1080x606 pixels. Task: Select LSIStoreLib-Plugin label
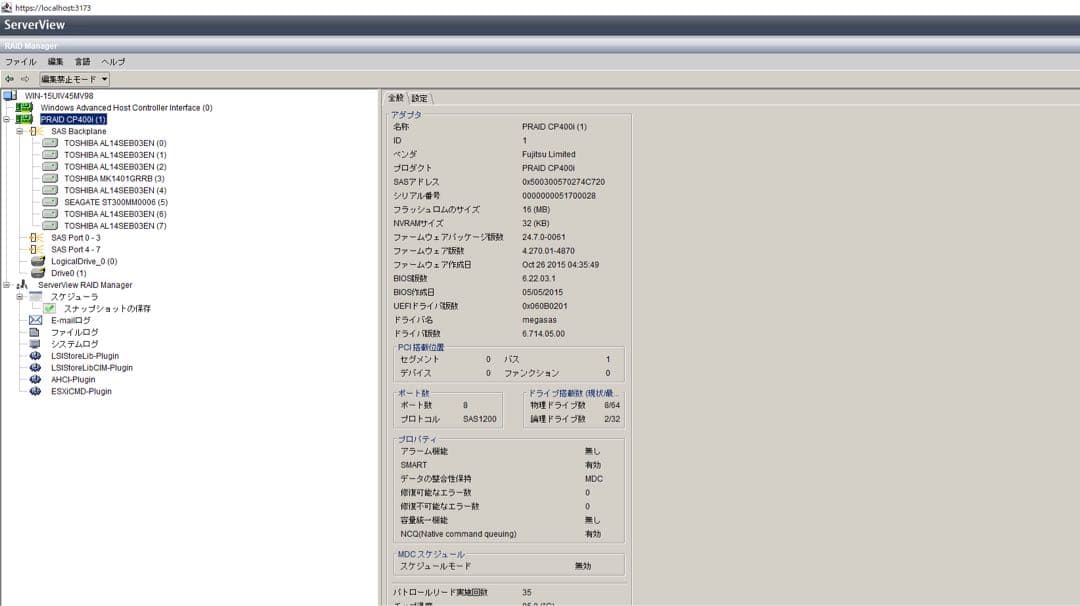(x=85, y=356)
